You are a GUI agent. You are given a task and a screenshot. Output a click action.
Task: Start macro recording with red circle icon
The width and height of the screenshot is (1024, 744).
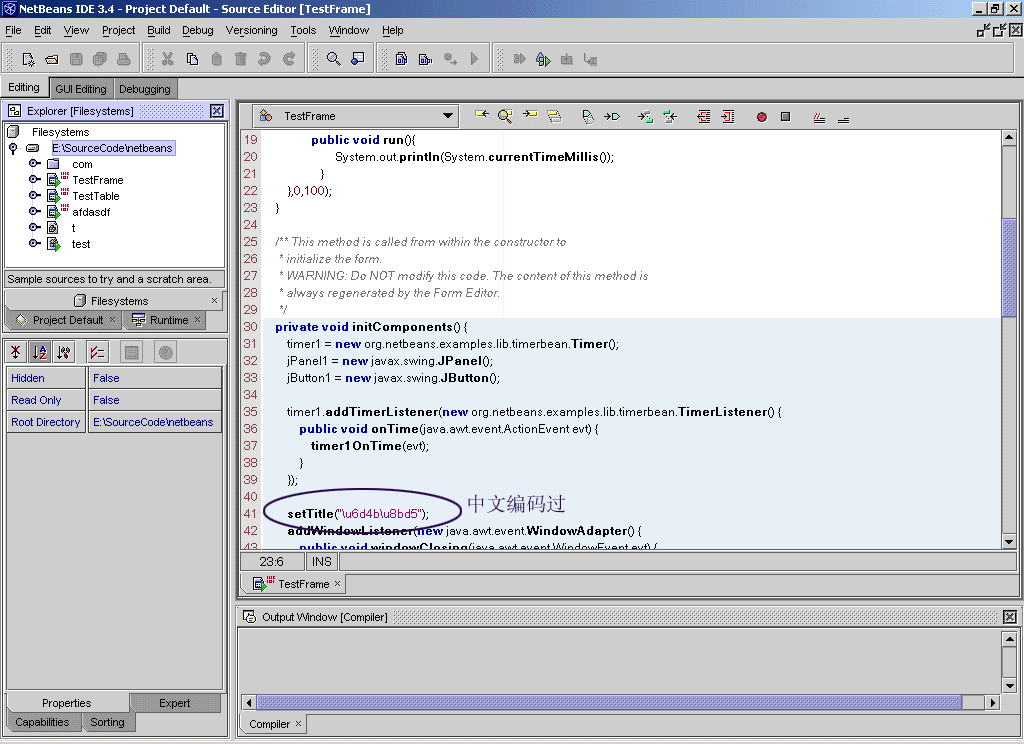point(761,117)
